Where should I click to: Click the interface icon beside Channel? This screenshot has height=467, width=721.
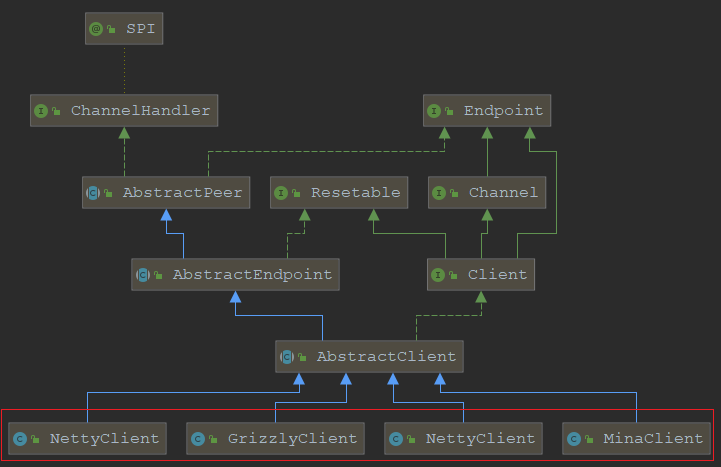tap(439, 193)
